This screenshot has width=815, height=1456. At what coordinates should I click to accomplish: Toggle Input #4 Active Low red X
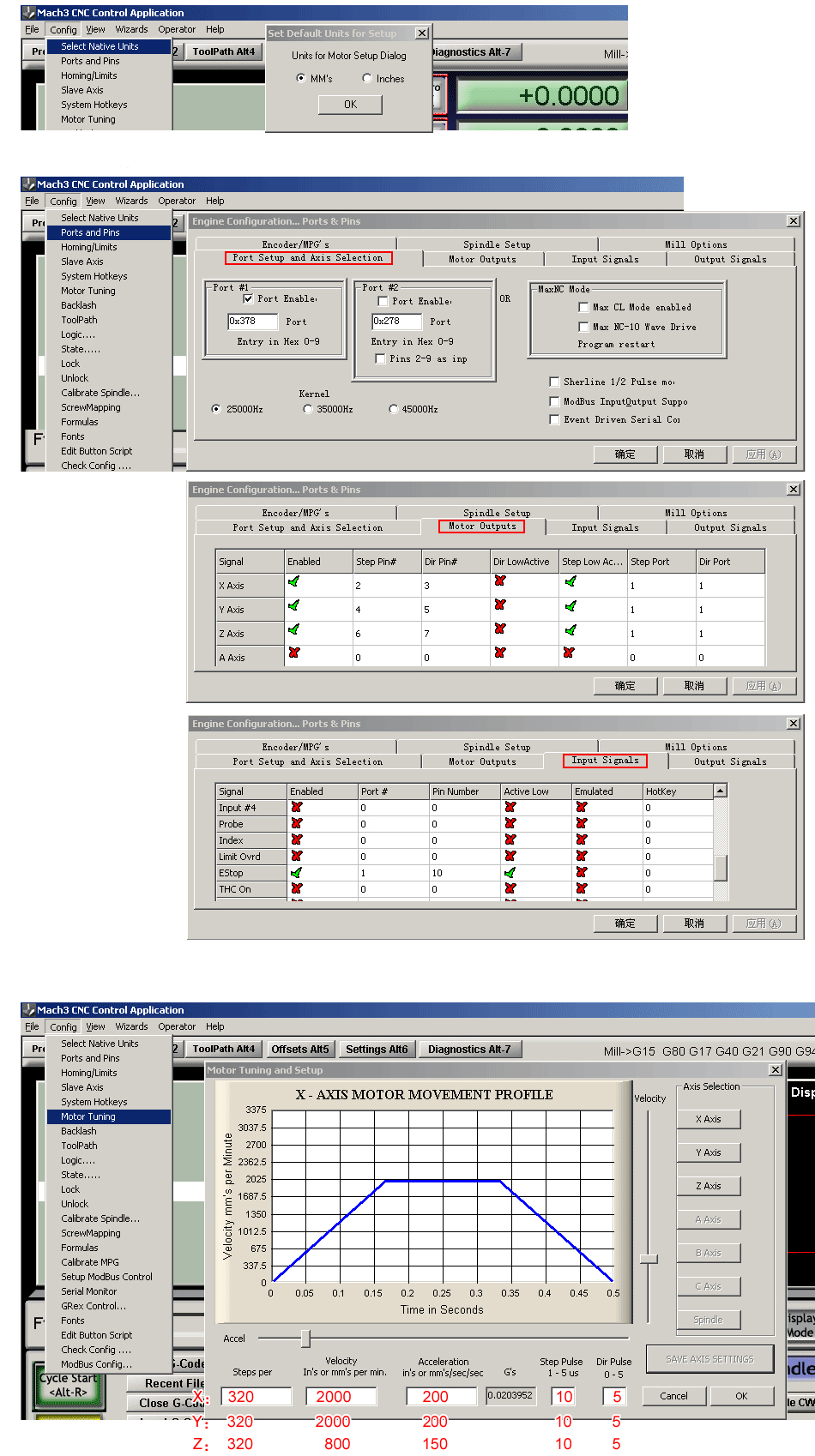(x=510, y=807)
